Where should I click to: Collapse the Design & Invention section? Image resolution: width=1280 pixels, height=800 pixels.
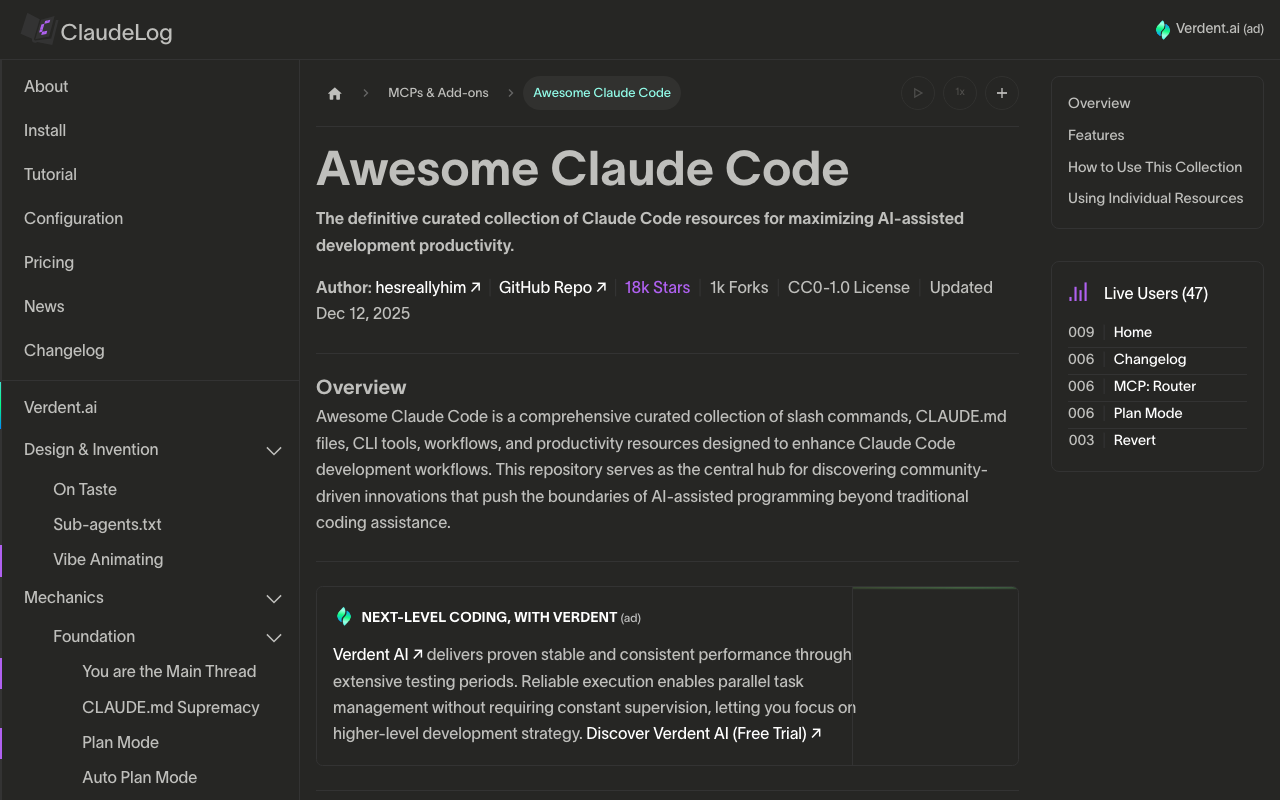(x=274, y=451)
